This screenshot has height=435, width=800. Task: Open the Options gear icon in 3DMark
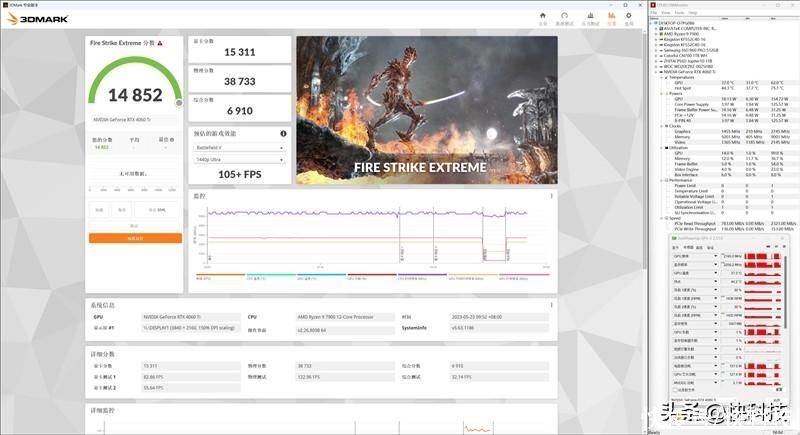(629, 16)
